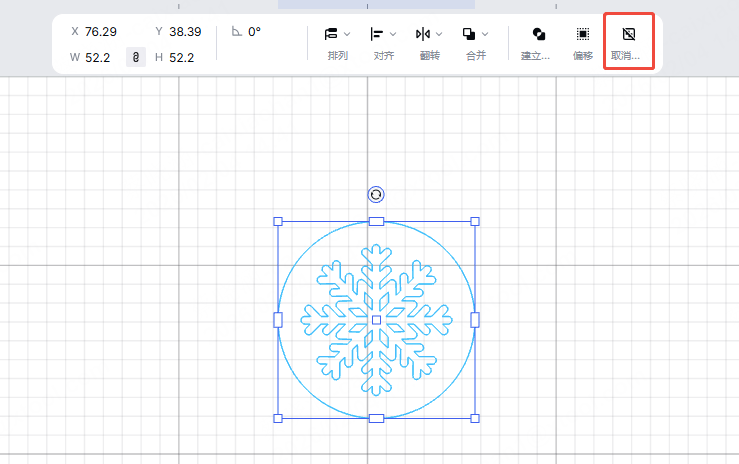Click the 取消 icon outlined in red

629,34
